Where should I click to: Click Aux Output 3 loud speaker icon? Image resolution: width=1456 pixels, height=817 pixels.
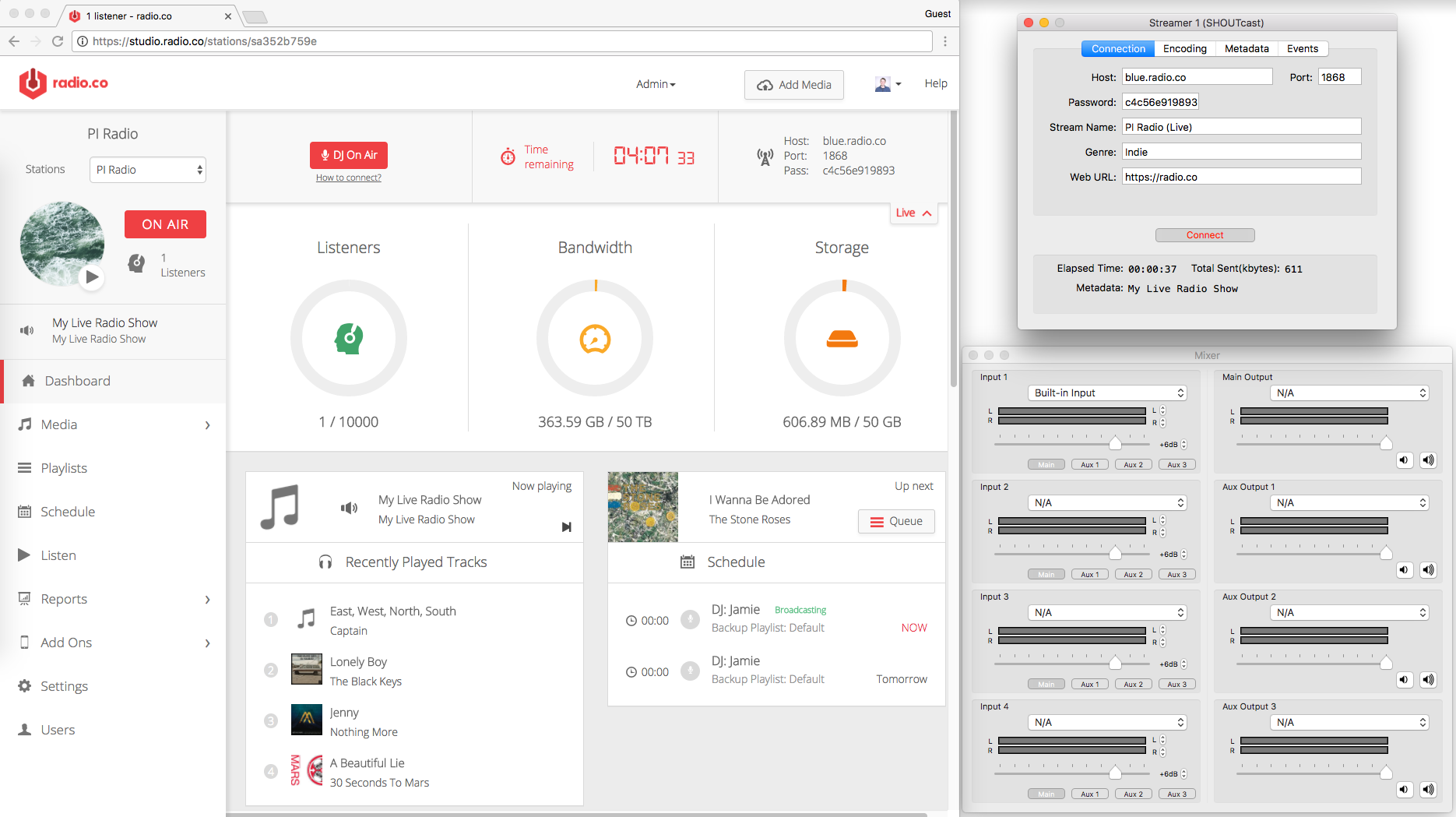click(x=1428, y=790)
